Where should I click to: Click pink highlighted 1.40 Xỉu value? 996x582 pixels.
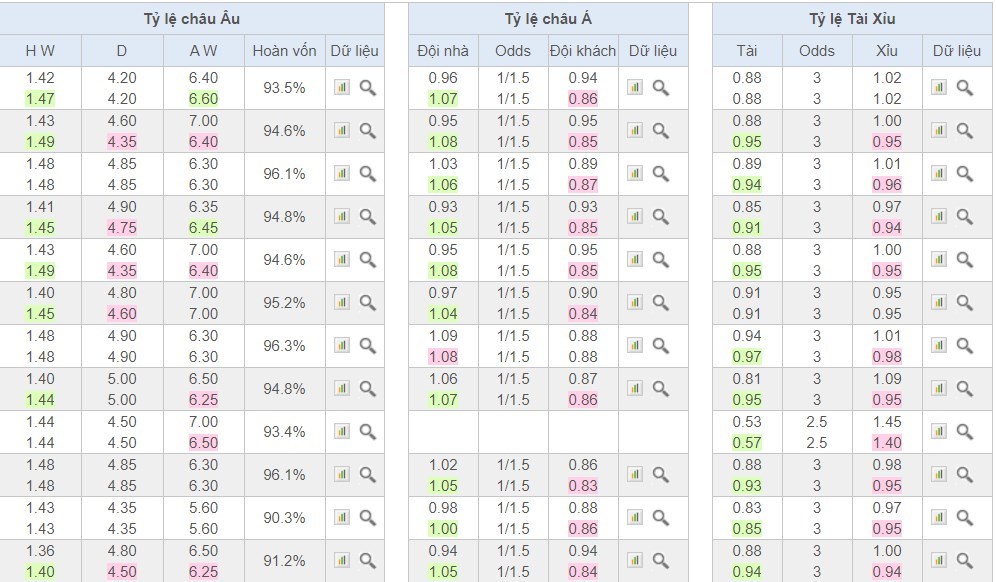(886, 443)
